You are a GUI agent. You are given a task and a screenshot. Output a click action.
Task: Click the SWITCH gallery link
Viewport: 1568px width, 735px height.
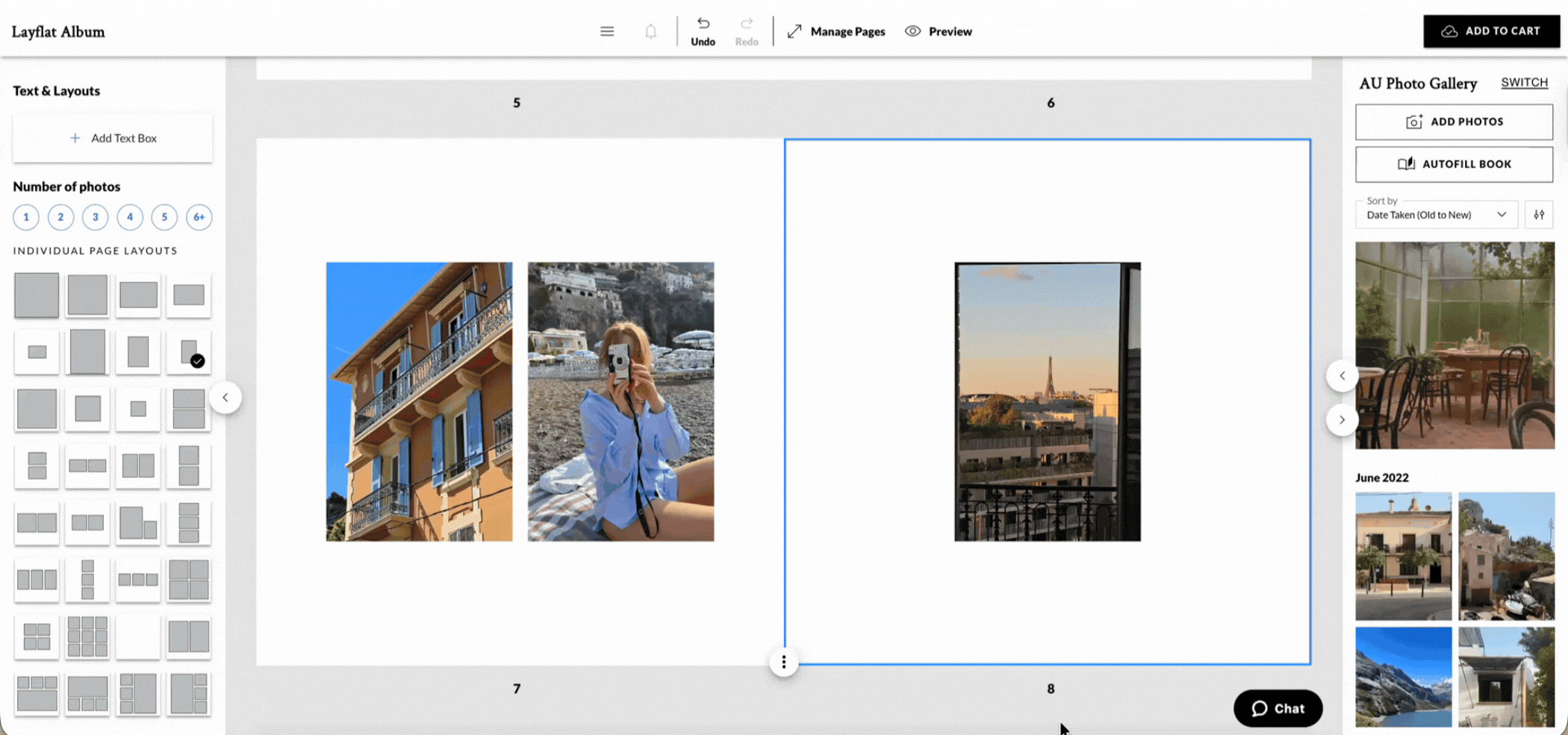[1523, 82]
